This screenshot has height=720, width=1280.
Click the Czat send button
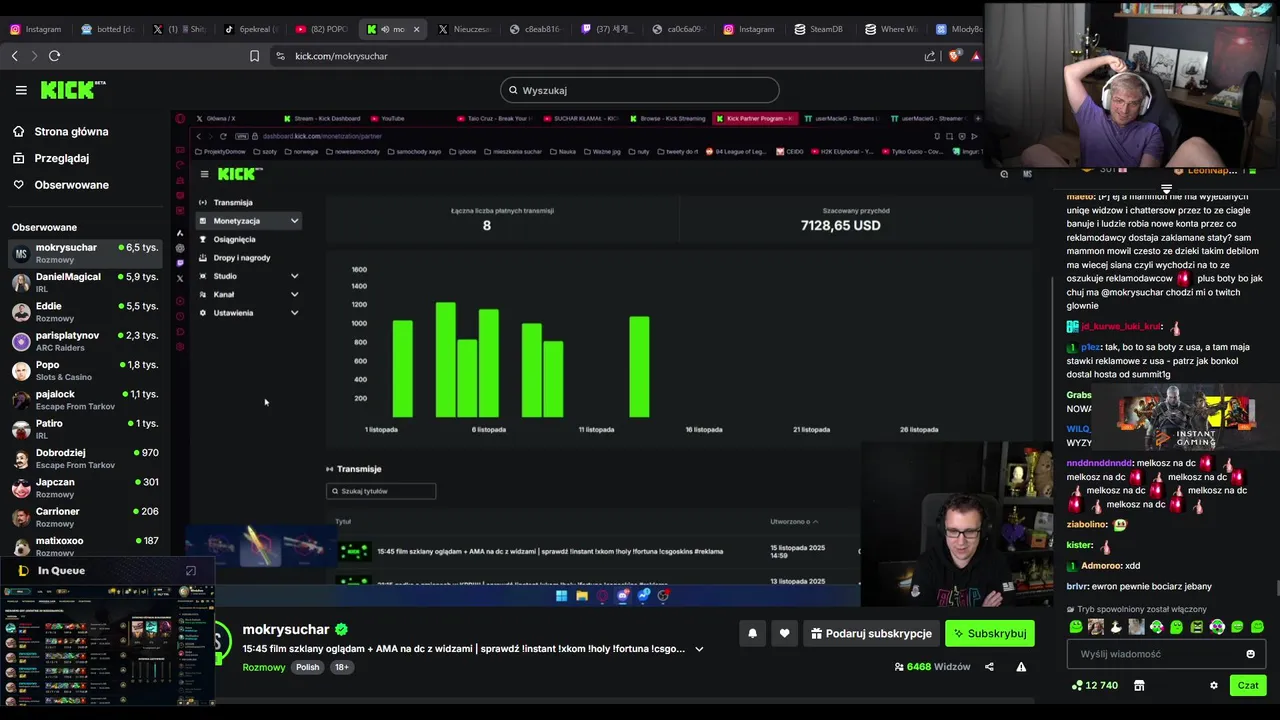[1248, 686]
